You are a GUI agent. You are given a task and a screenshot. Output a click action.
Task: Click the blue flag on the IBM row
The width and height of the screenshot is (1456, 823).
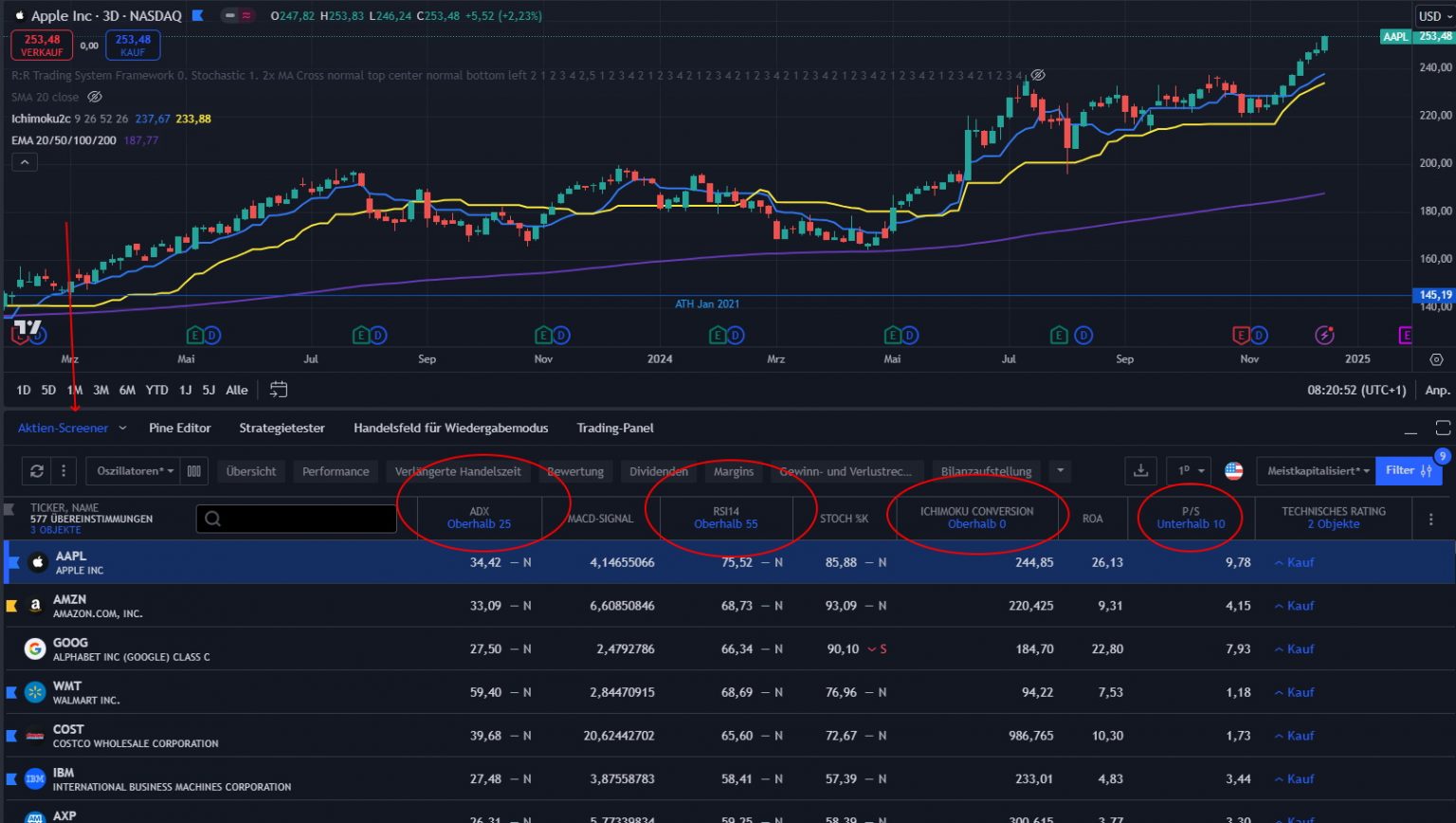click(11, 778)
